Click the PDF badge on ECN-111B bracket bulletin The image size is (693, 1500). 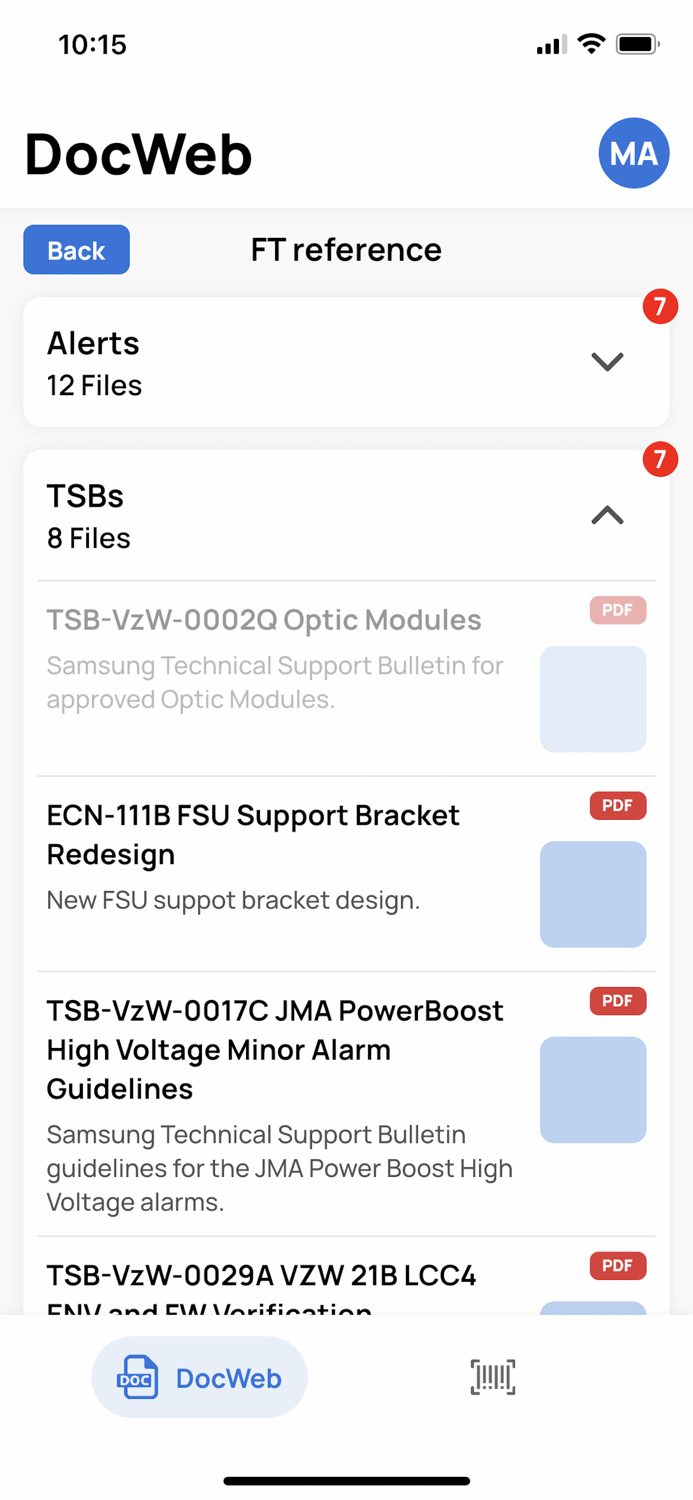click(x=617, y=805)
